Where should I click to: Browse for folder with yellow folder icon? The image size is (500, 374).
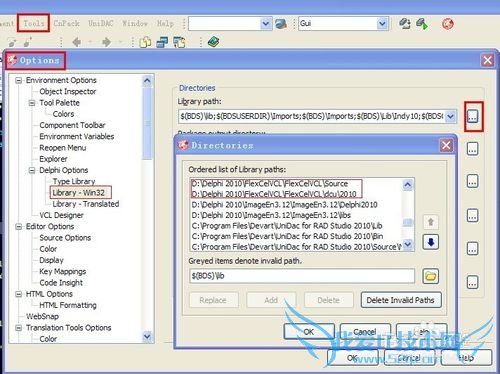[431, 276]
